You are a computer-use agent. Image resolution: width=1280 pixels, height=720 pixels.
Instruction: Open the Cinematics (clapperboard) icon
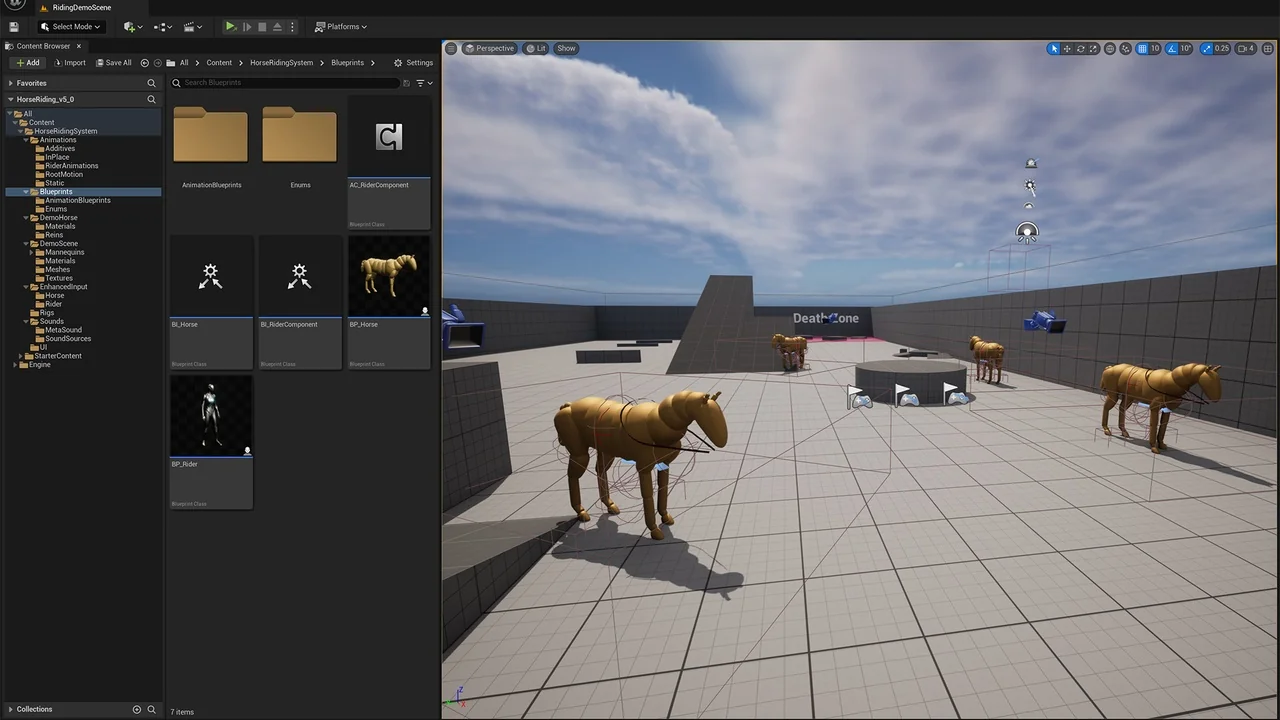tap(188, 26)
